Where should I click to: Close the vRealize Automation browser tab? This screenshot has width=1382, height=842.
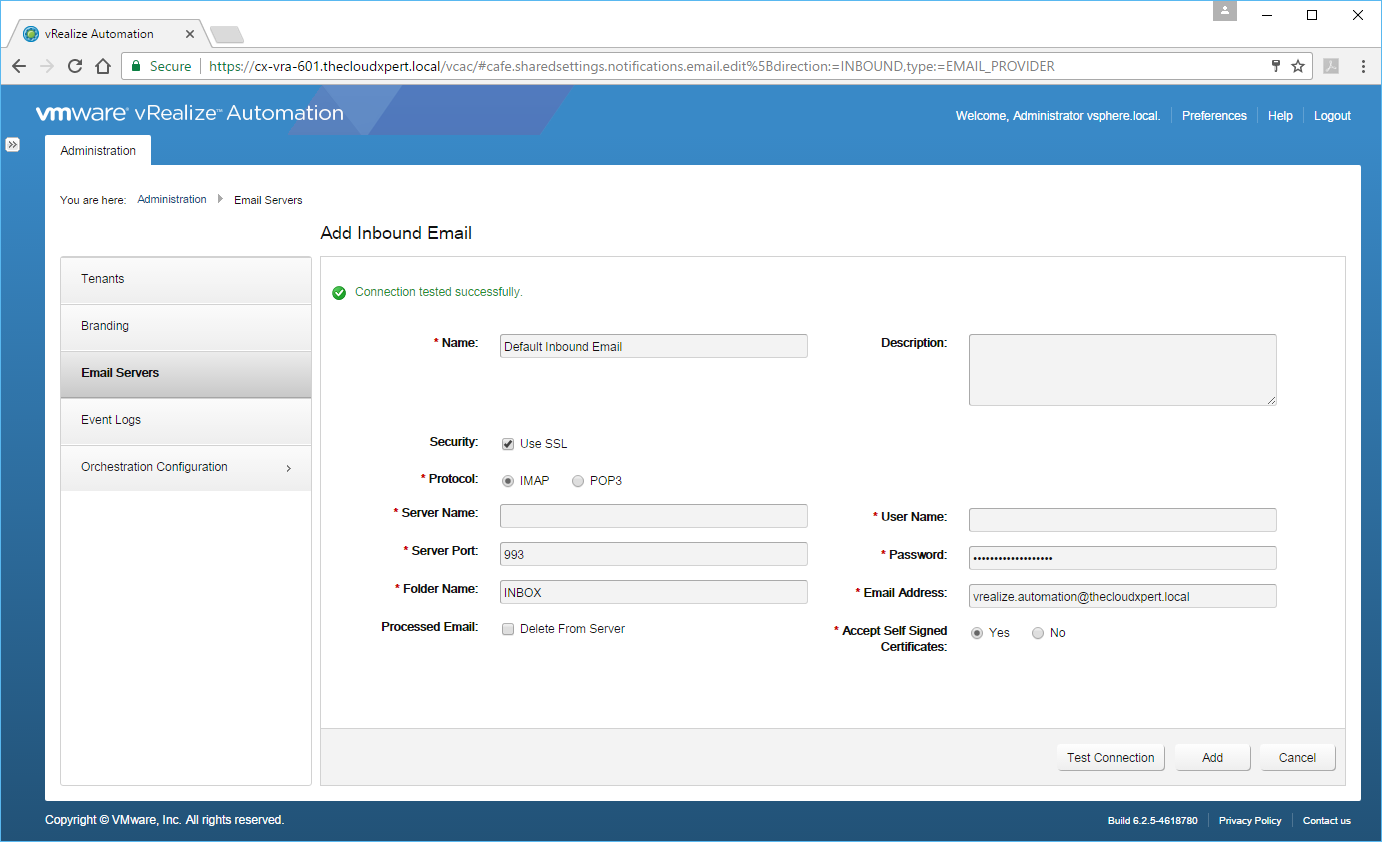click(191, 34)
